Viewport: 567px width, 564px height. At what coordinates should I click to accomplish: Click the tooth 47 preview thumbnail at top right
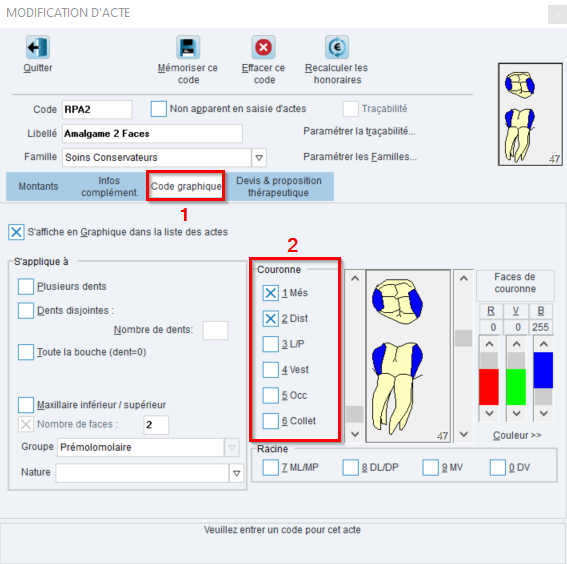click(530, 114)
